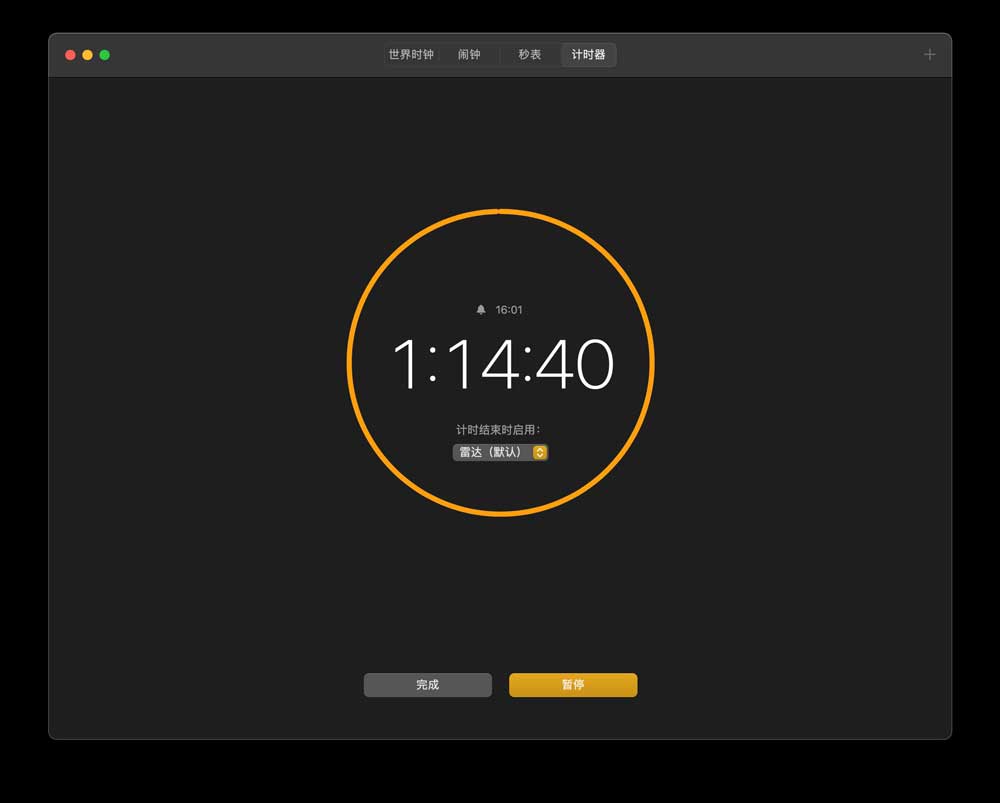Open the 闹钟 tab
The image size is (1000, 803).
(x=469, y=55)
